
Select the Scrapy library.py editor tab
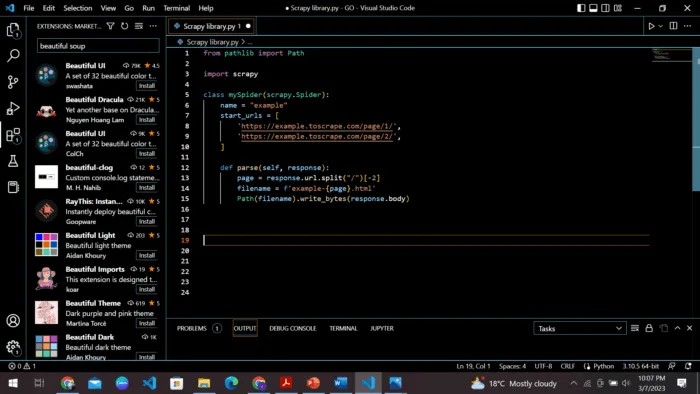211,26
